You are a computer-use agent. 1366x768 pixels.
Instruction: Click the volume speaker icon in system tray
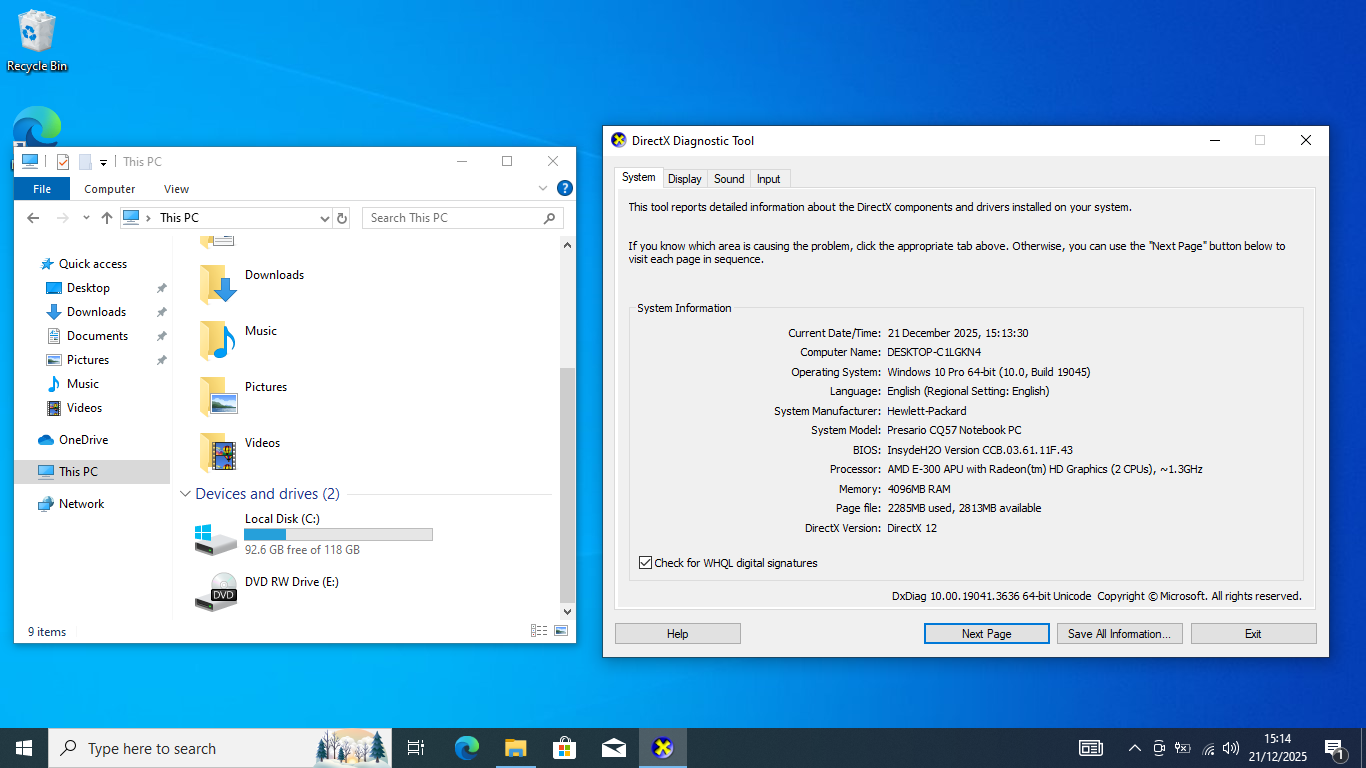click(x=1231, y=748)
